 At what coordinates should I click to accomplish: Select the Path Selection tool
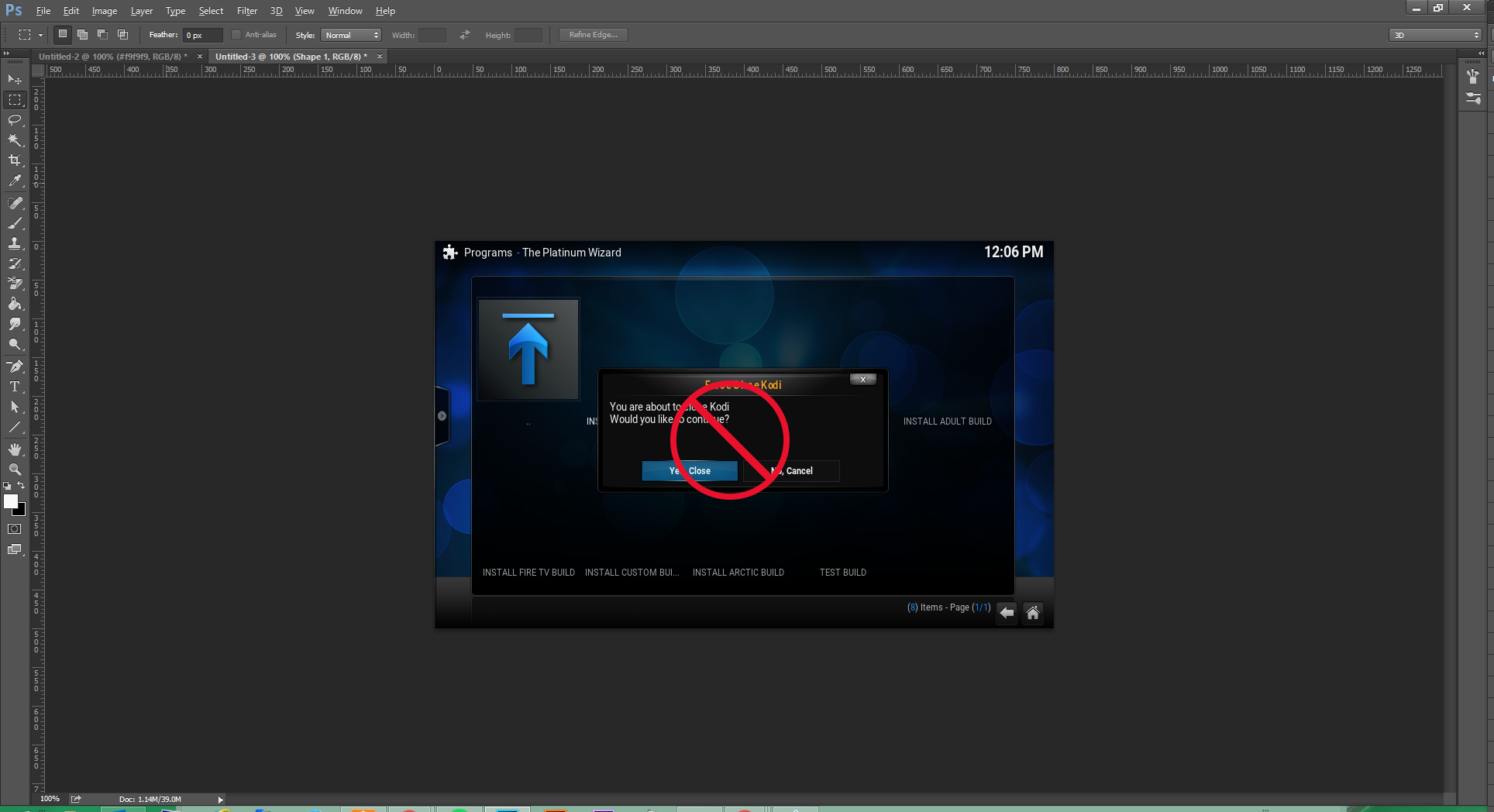coord(15,407)
